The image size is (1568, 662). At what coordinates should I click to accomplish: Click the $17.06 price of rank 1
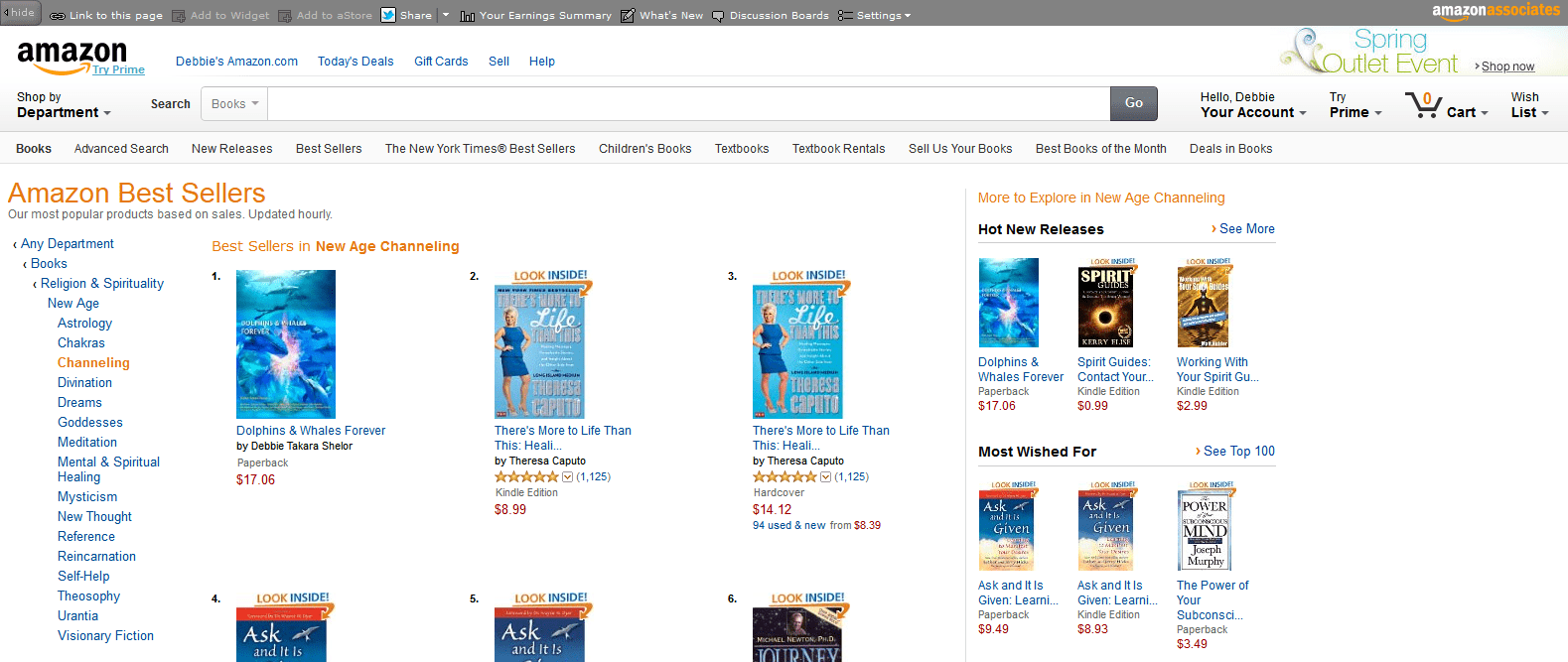pyautogui.click(x=255, y=480)
